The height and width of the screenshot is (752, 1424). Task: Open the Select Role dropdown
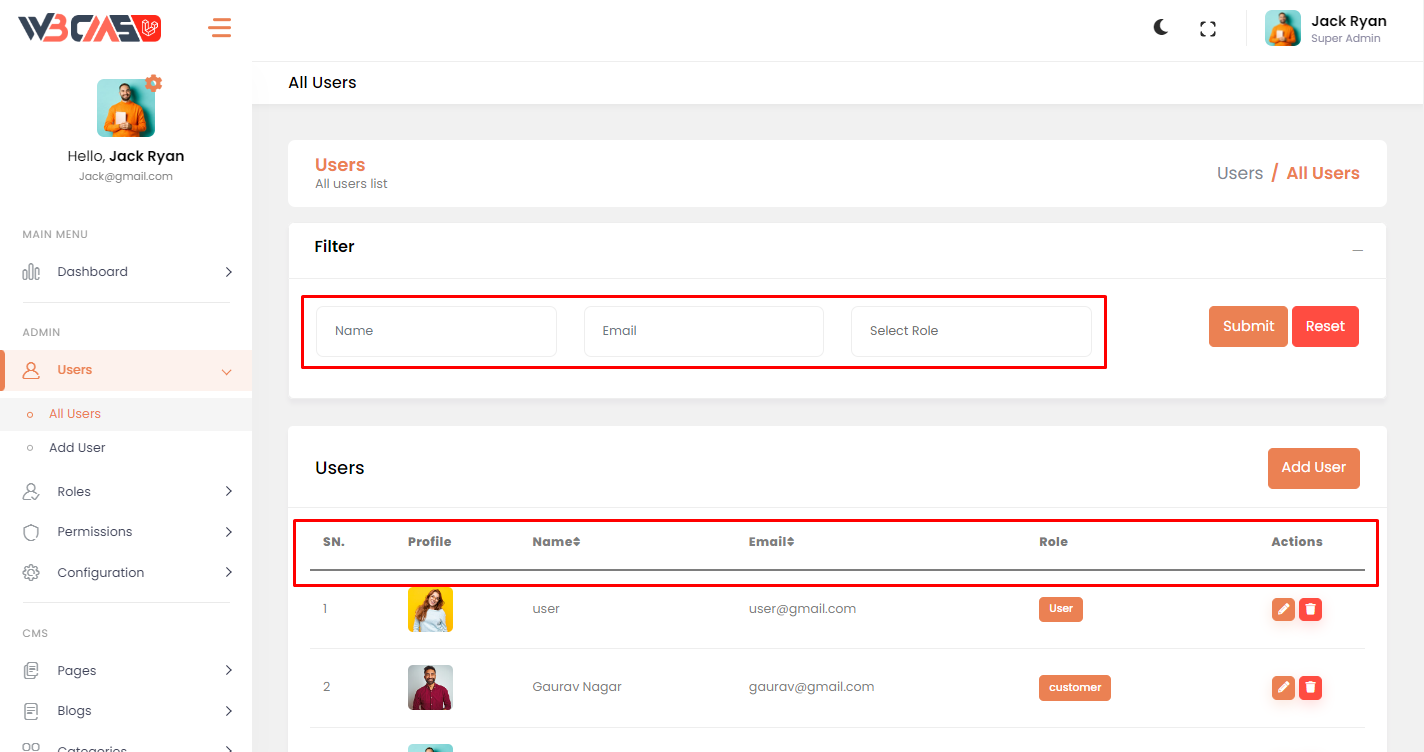[x=971, y=331]
